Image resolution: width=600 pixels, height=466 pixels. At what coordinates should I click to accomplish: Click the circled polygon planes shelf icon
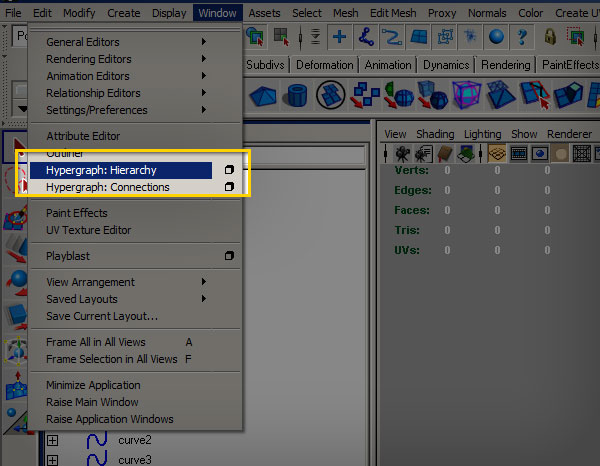[x=331, y=95]
